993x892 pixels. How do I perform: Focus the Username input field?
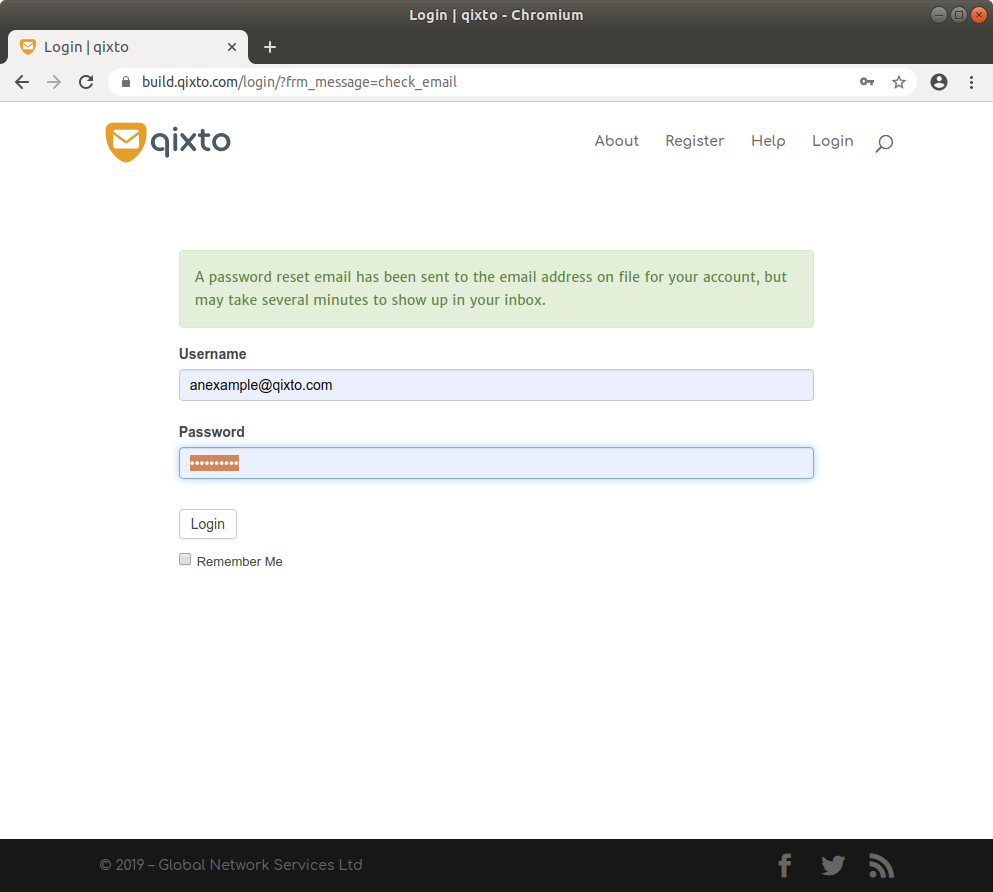[496, 385]
